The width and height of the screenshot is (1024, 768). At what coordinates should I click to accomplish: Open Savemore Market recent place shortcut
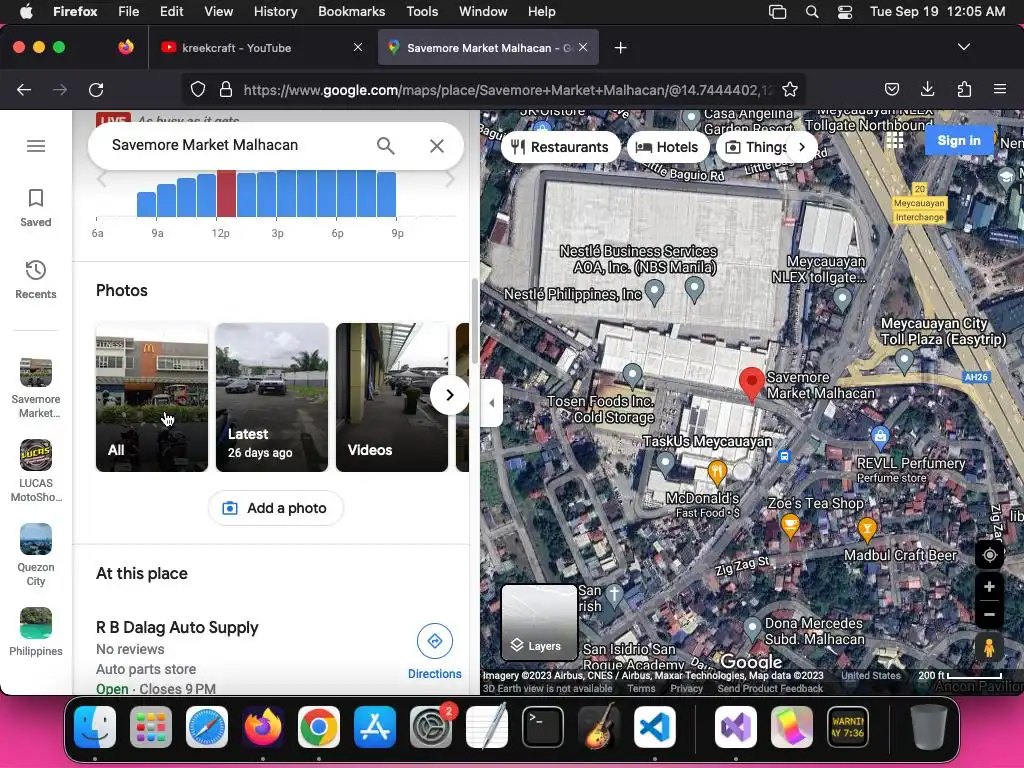point(36,388)
